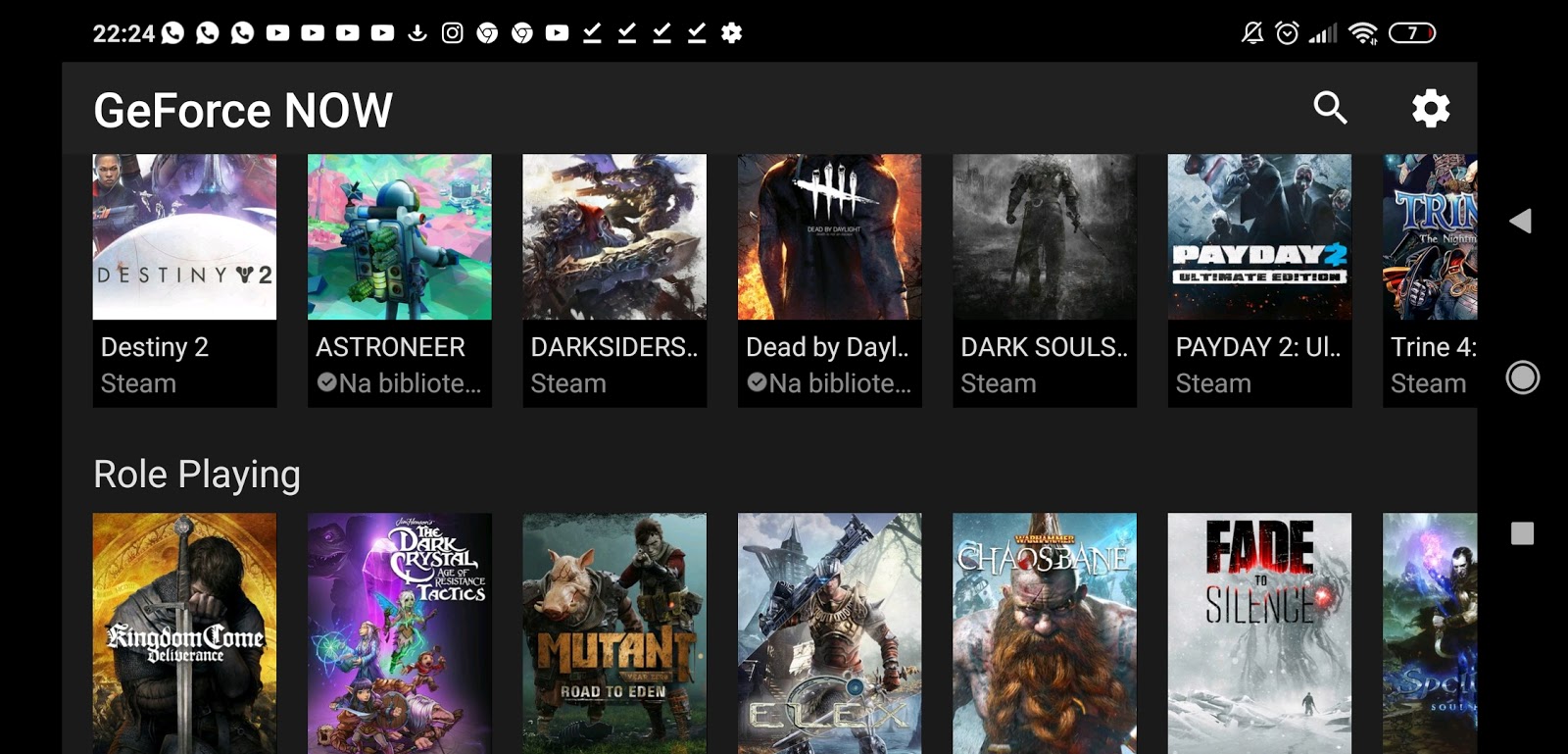Open the search icon in GeForce NOW
Image resolution: width=1568 pixels, height=754 pixels.
click(1330, 108)
